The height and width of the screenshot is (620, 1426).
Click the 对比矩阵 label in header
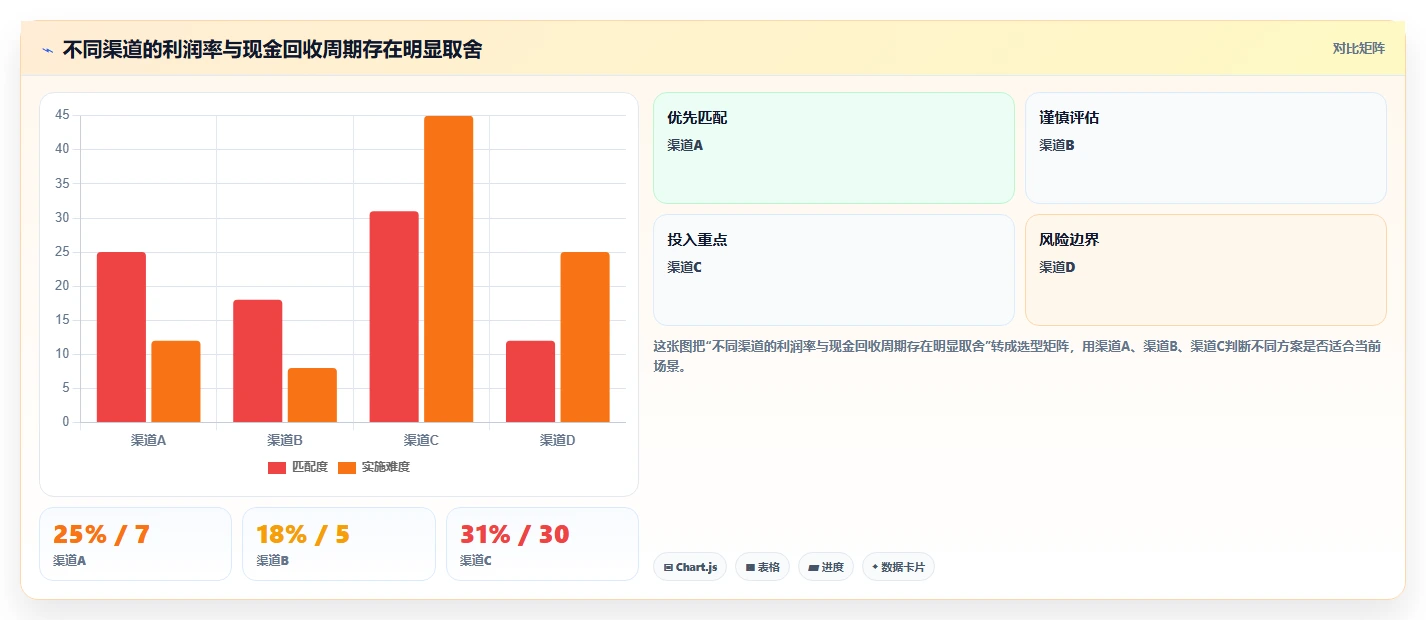(x=1359, y=49)
